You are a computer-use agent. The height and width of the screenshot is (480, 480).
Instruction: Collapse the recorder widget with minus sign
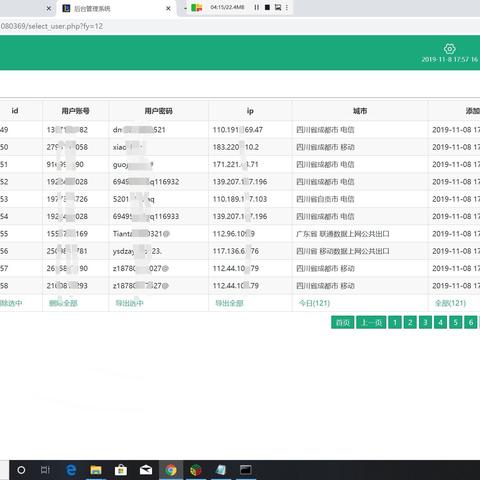pos(185,8)
